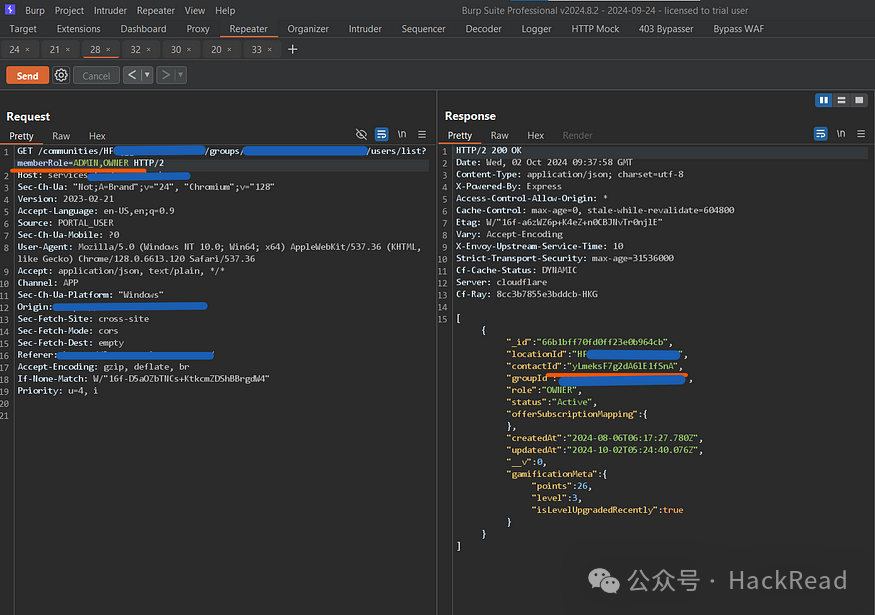Add a new Repeater tab with plus
Screen dimensions: 875x615
293,49
